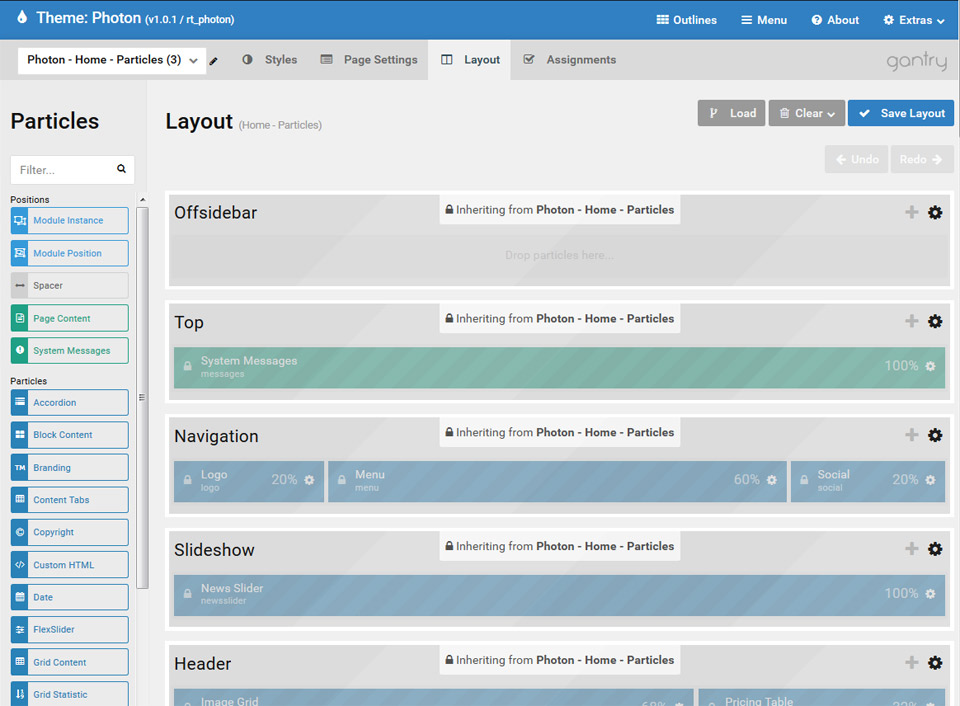960x706 pixels.
Task: Open Logo particle settings gear
Action: coord(309,480)
